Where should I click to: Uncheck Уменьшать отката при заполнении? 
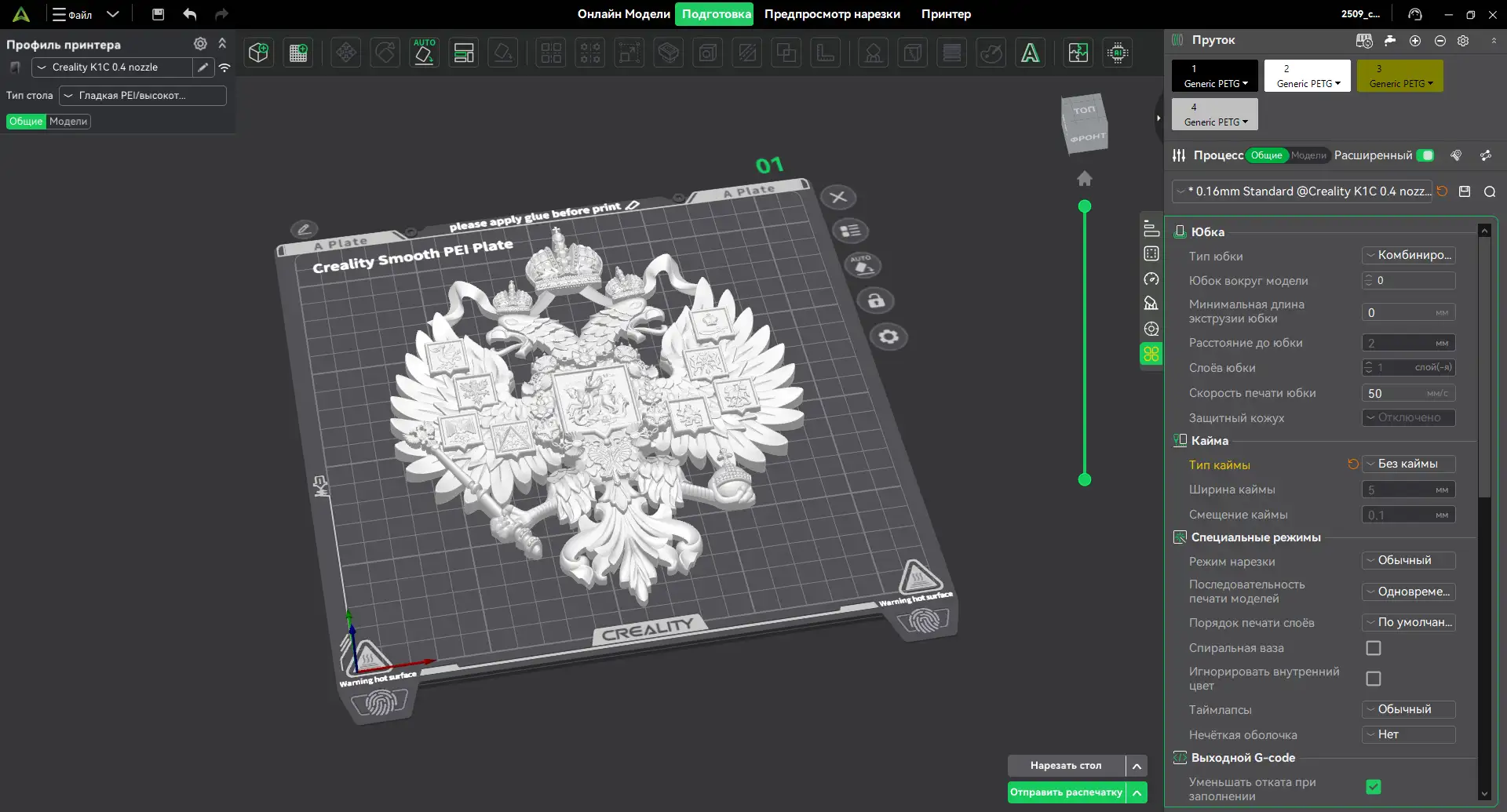pyautogui.click(x=1374, y=787)
